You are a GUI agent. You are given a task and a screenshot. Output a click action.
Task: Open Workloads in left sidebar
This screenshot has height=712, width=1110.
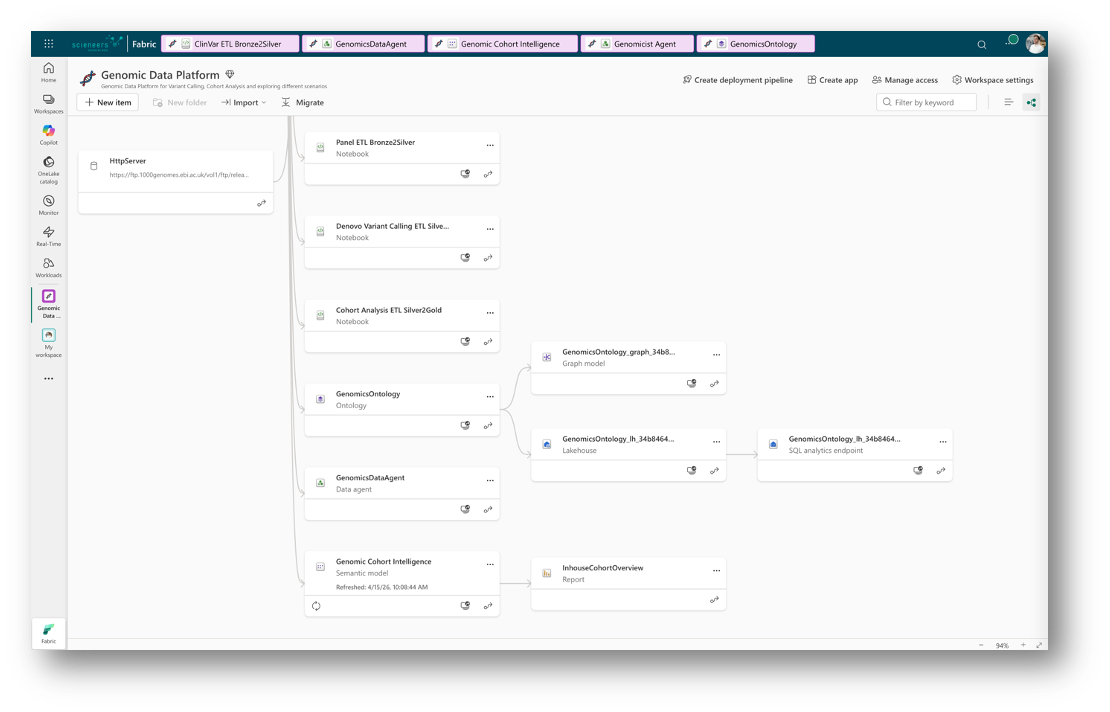48,267
